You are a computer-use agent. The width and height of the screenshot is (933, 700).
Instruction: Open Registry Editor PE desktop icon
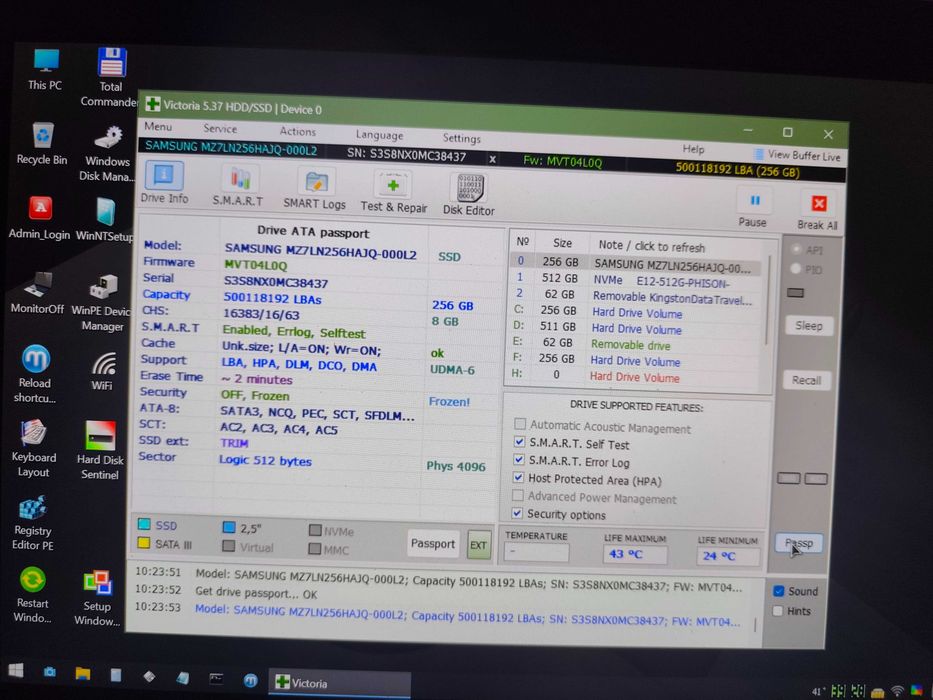[x=33, y=522]
